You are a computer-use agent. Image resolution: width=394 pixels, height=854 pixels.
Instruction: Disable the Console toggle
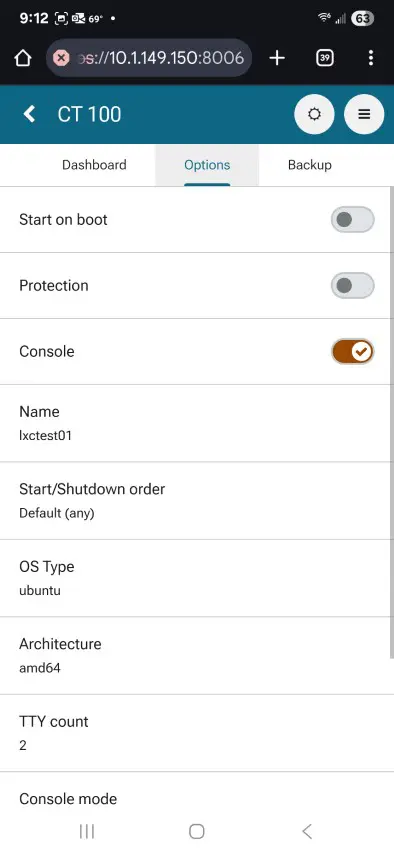coord(353,351)
